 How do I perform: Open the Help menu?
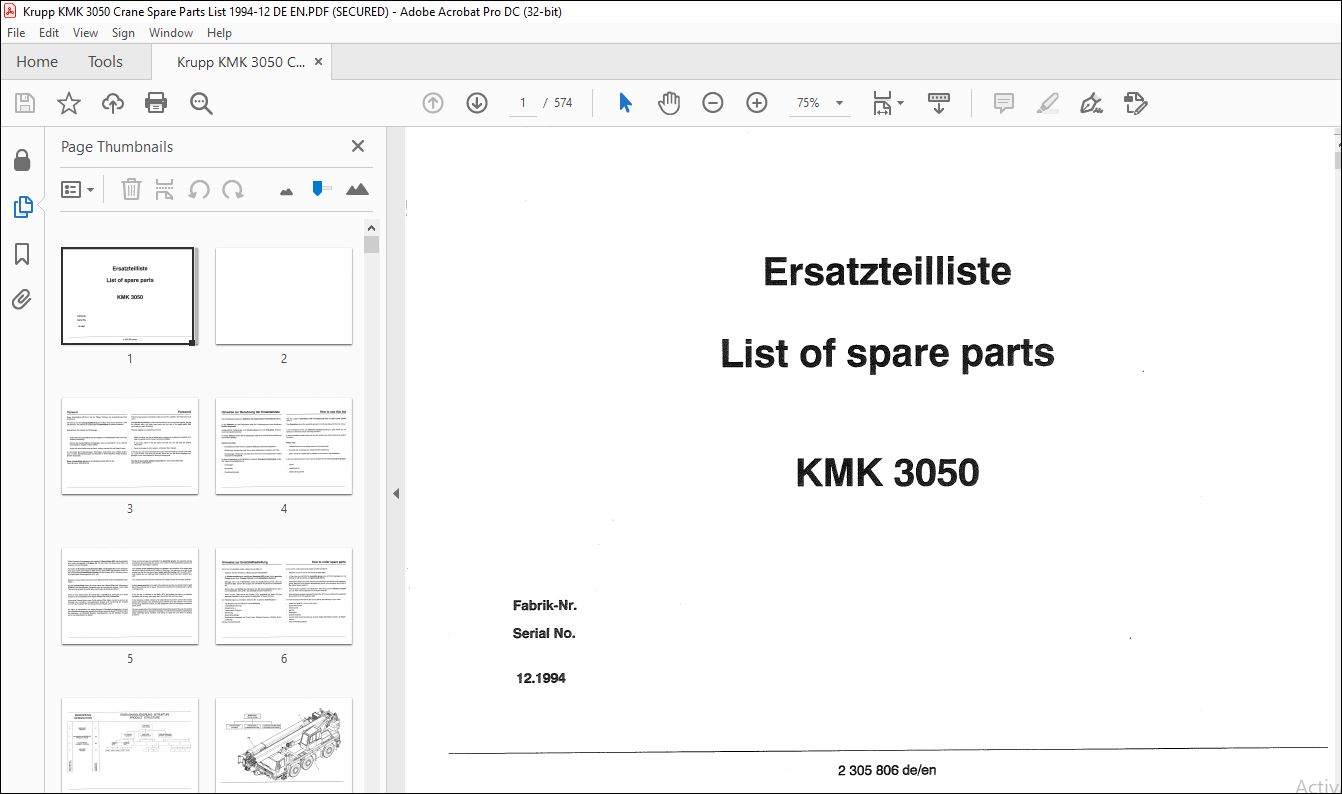pyautogui.click(x=219, y=33)
